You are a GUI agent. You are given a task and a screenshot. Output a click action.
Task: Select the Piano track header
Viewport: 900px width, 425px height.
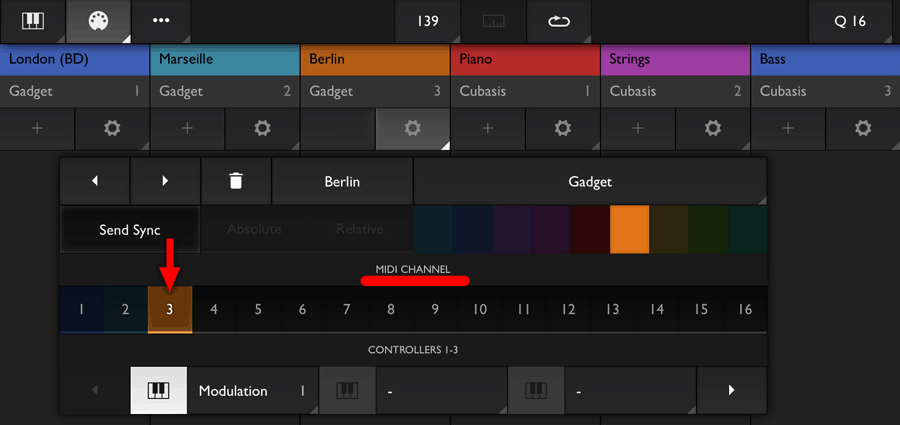[x=525, y=60]
